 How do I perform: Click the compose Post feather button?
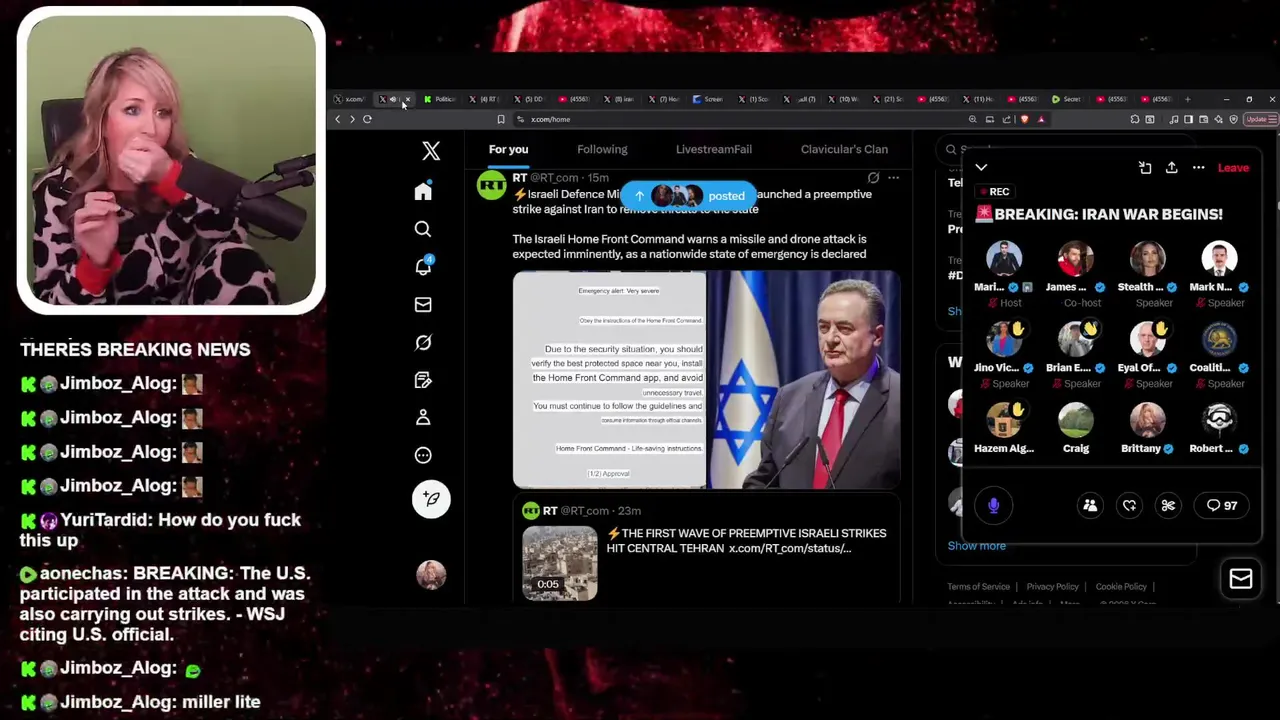[x=431, y=498]
